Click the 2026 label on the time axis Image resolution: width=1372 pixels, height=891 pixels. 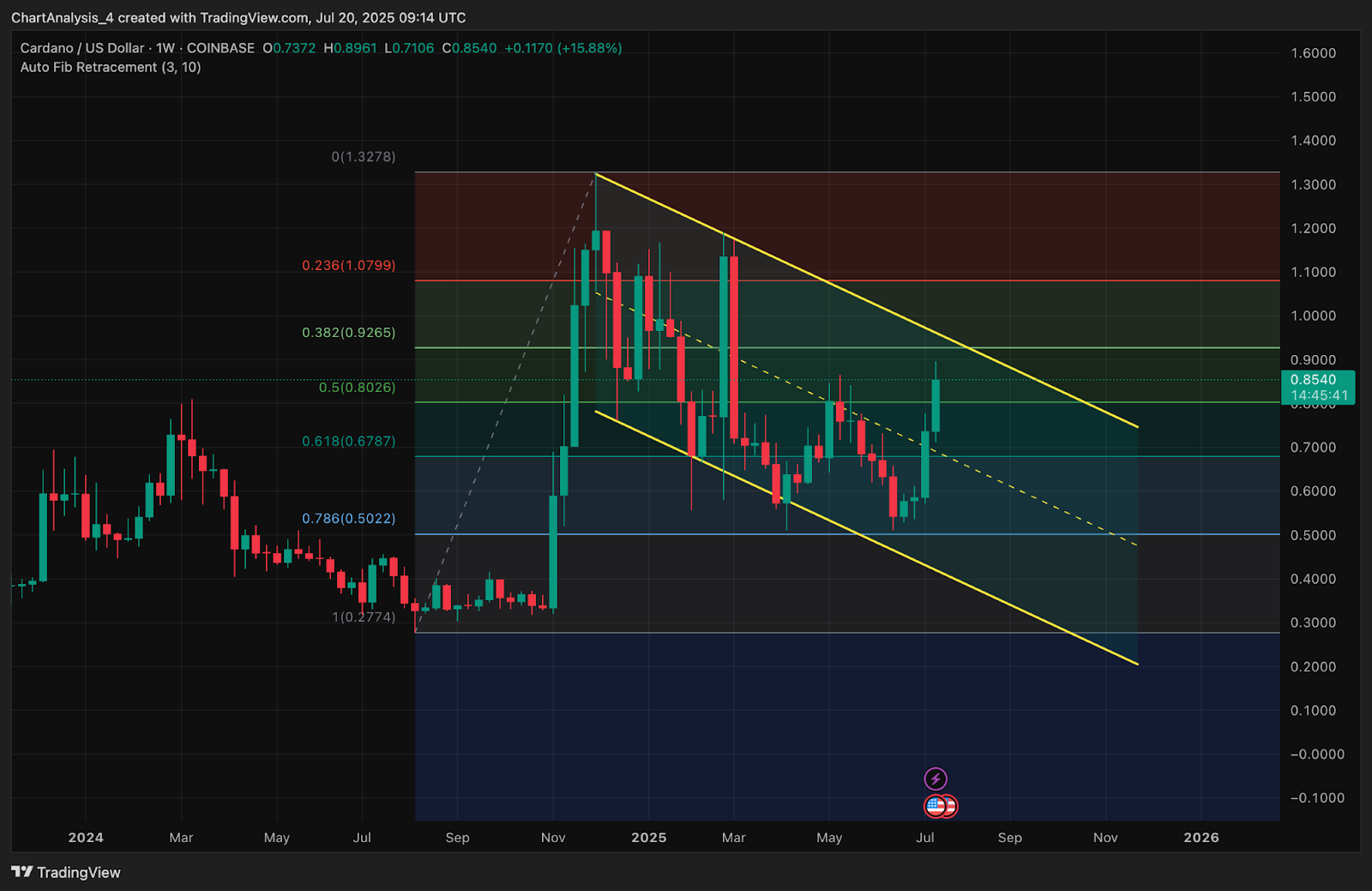[1200, 838]
